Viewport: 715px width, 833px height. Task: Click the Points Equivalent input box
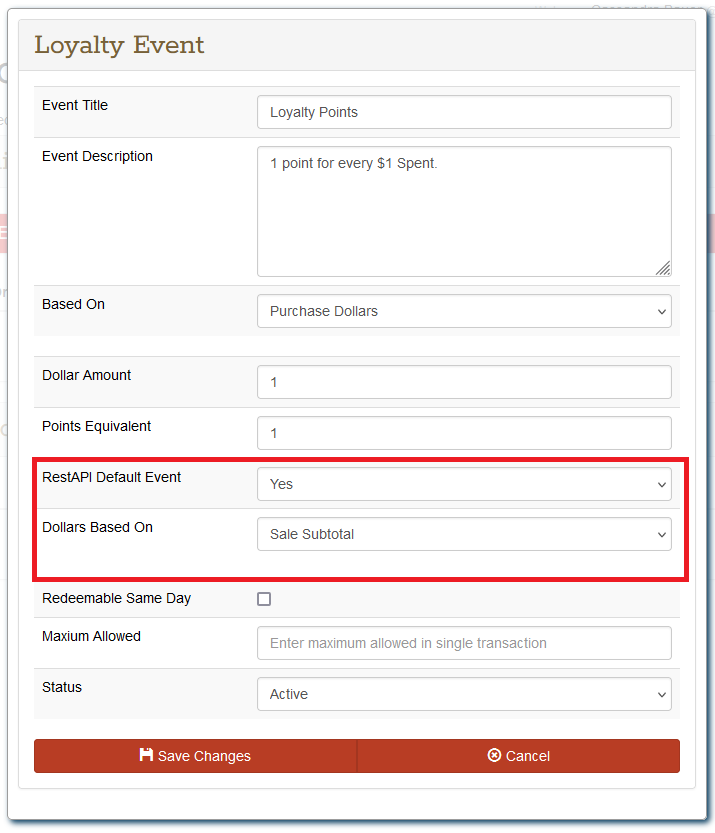tap(464, 433)
